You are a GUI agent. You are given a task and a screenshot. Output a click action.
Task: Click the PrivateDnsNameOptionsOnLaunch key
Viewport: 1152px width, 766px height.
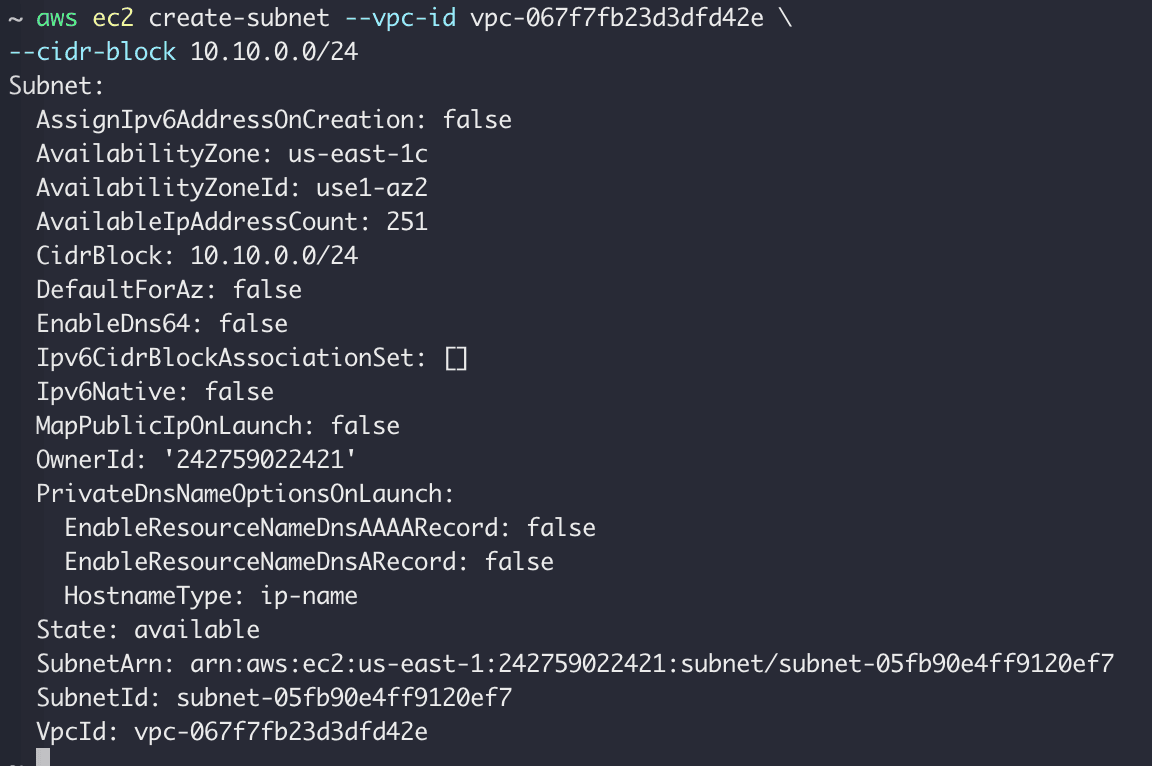pos(245,494)
